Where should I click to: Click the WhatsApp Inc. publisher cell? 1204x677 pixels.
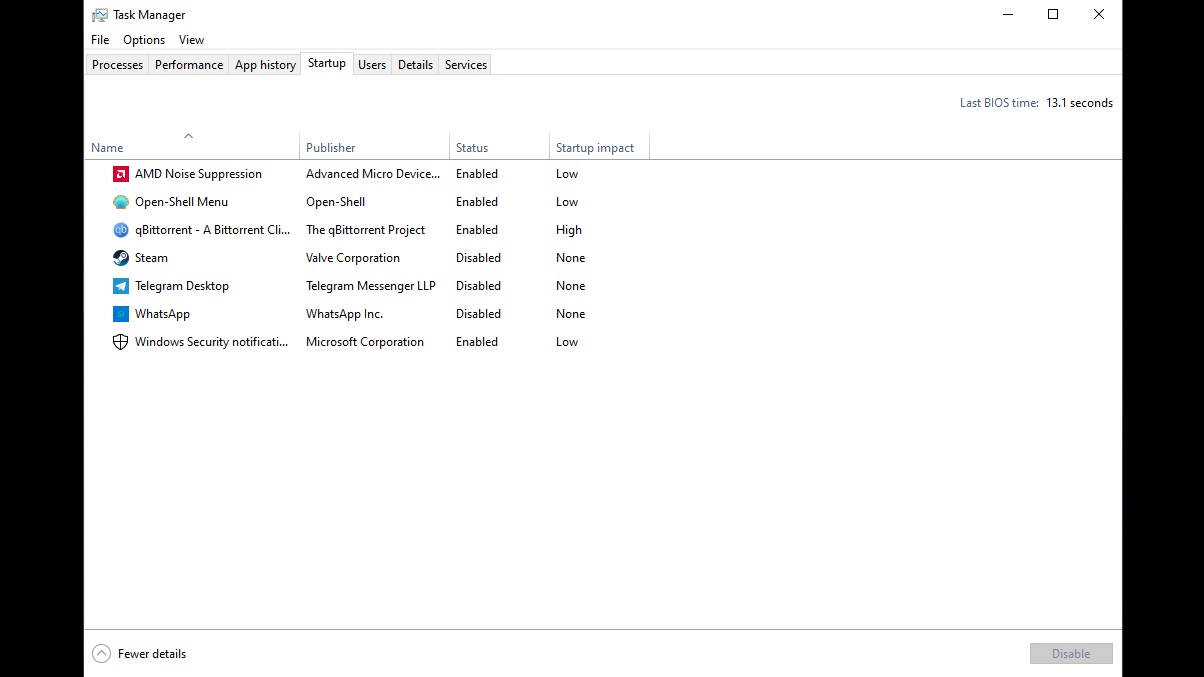(345, 314)
